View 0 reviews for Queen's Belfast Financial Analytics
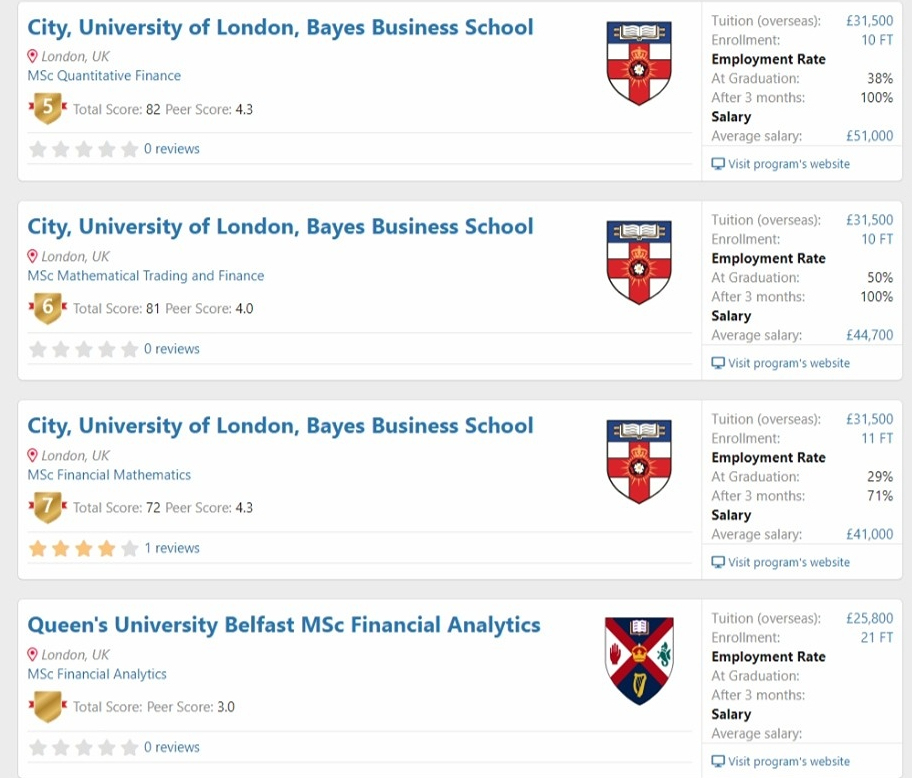The width and height of the screenshot is (912, 778). pos(172,747)
